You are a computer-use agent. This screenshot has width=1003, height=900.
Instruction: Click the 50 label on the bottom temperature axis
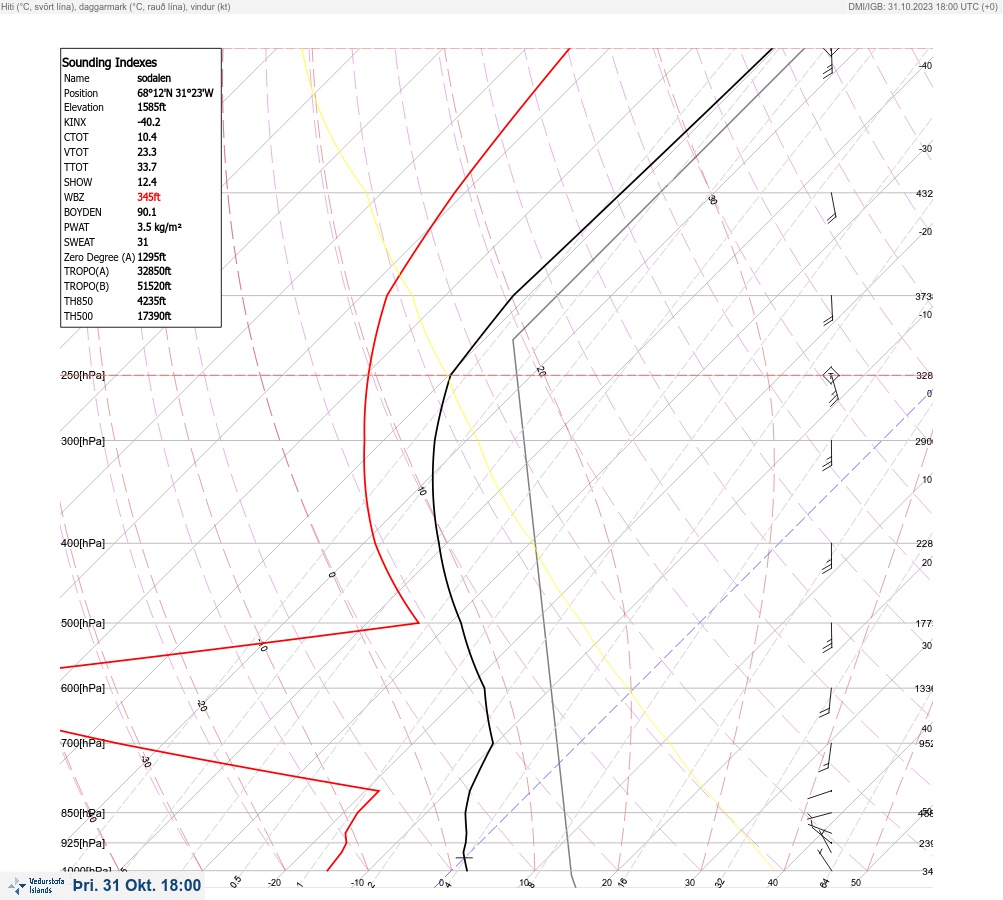click(856, 883)
